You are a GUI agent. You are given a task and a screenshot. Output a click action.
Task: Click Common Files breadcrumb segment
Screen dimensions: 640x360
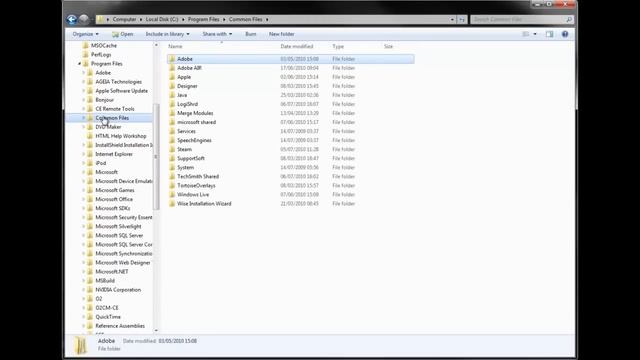(246, 19)
